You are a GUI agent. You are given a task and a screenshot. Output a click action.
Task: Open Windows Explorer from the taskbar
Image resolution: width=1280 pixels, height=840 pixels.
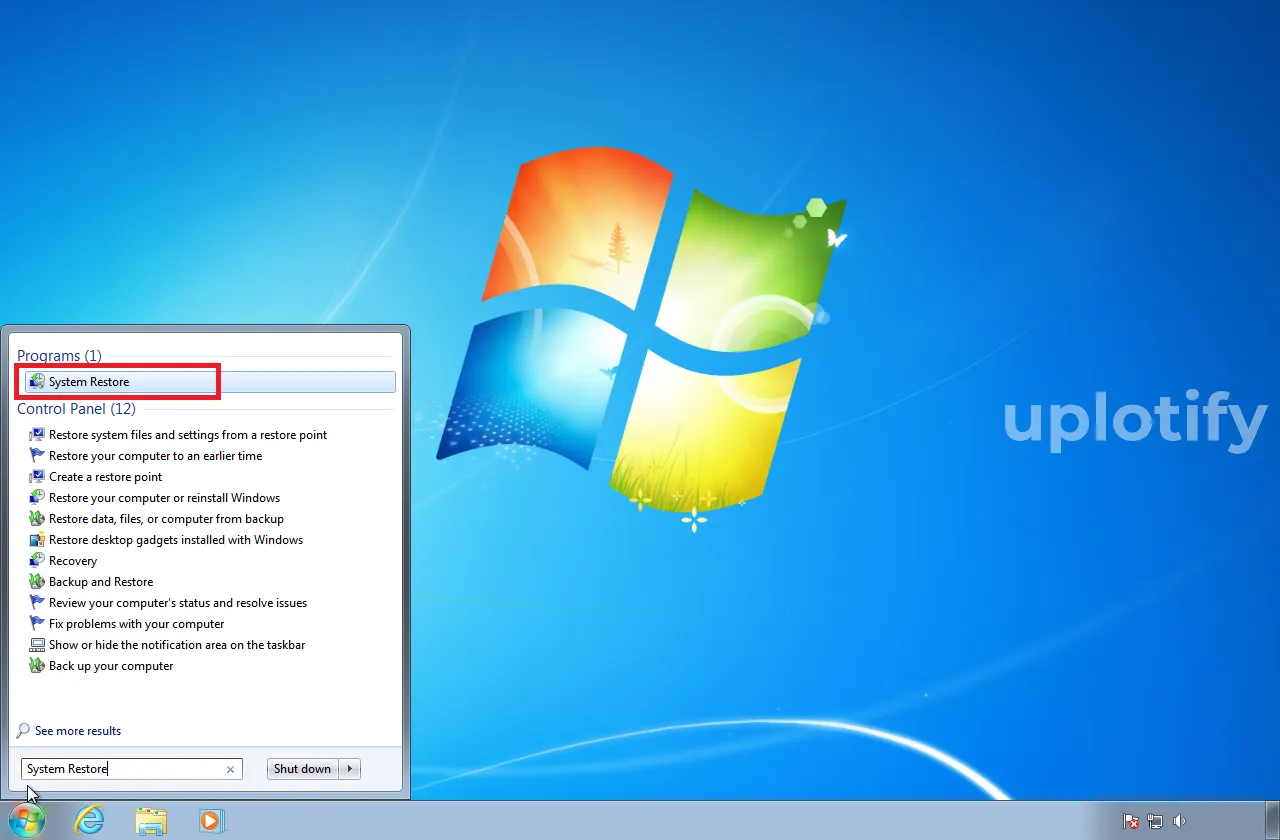coord(151,821)
